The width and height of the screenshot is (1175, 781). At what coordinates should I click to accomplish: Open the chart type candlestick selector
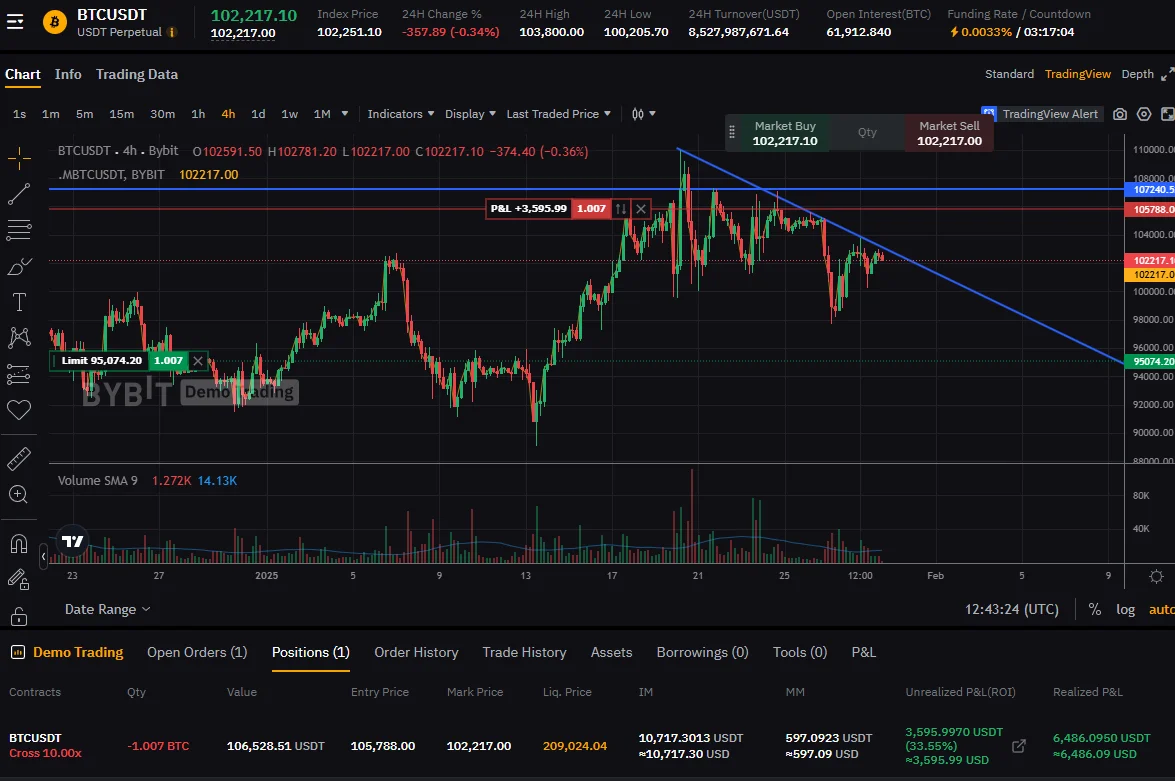pyautogui.click(x=643, y=114)
